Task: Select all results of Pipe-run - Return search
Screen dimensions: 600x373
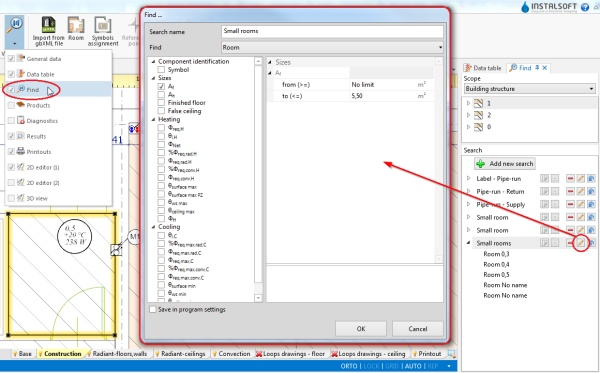Action: 544,192
